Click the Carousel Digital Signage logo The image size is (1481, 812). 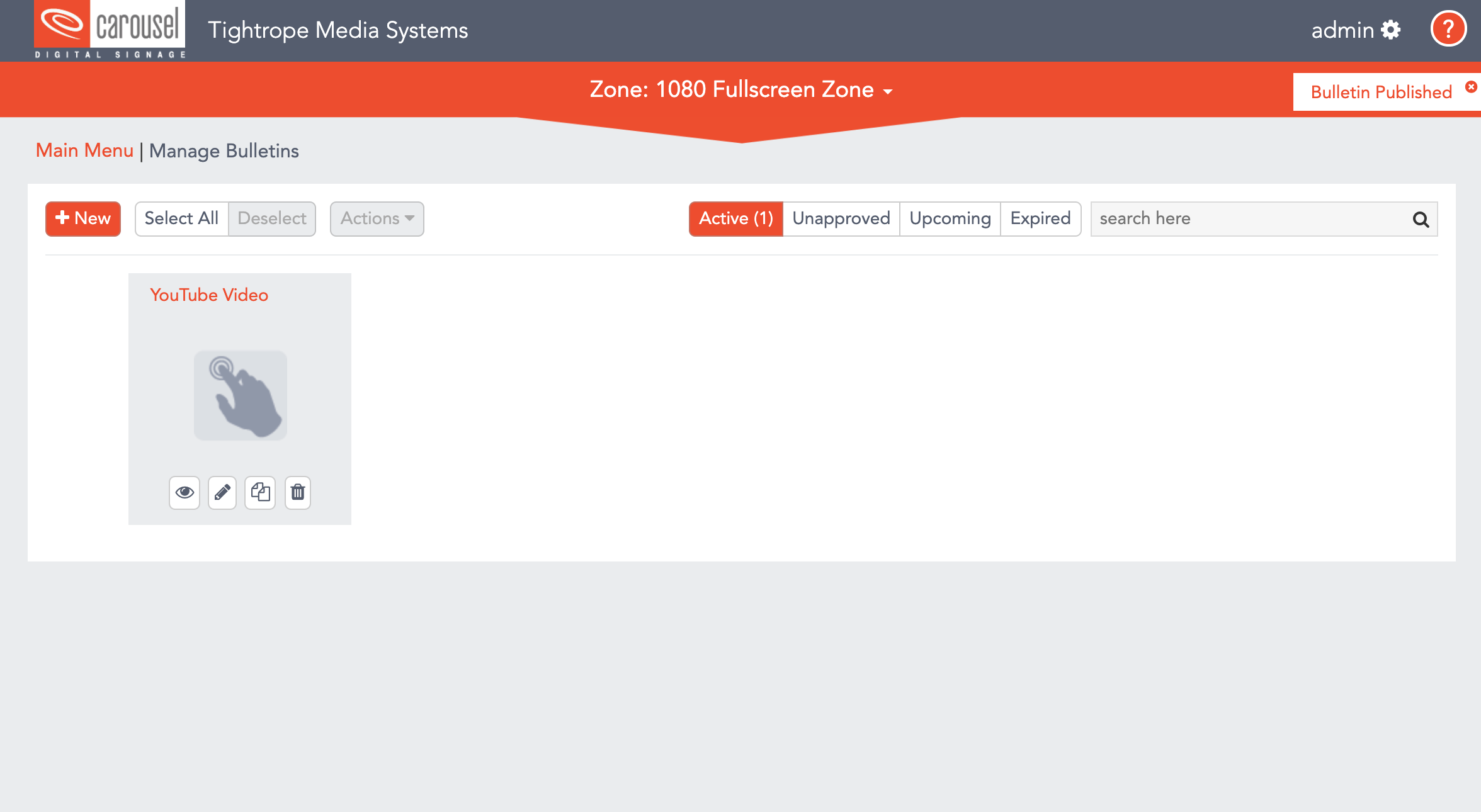[x=110, y=30]
